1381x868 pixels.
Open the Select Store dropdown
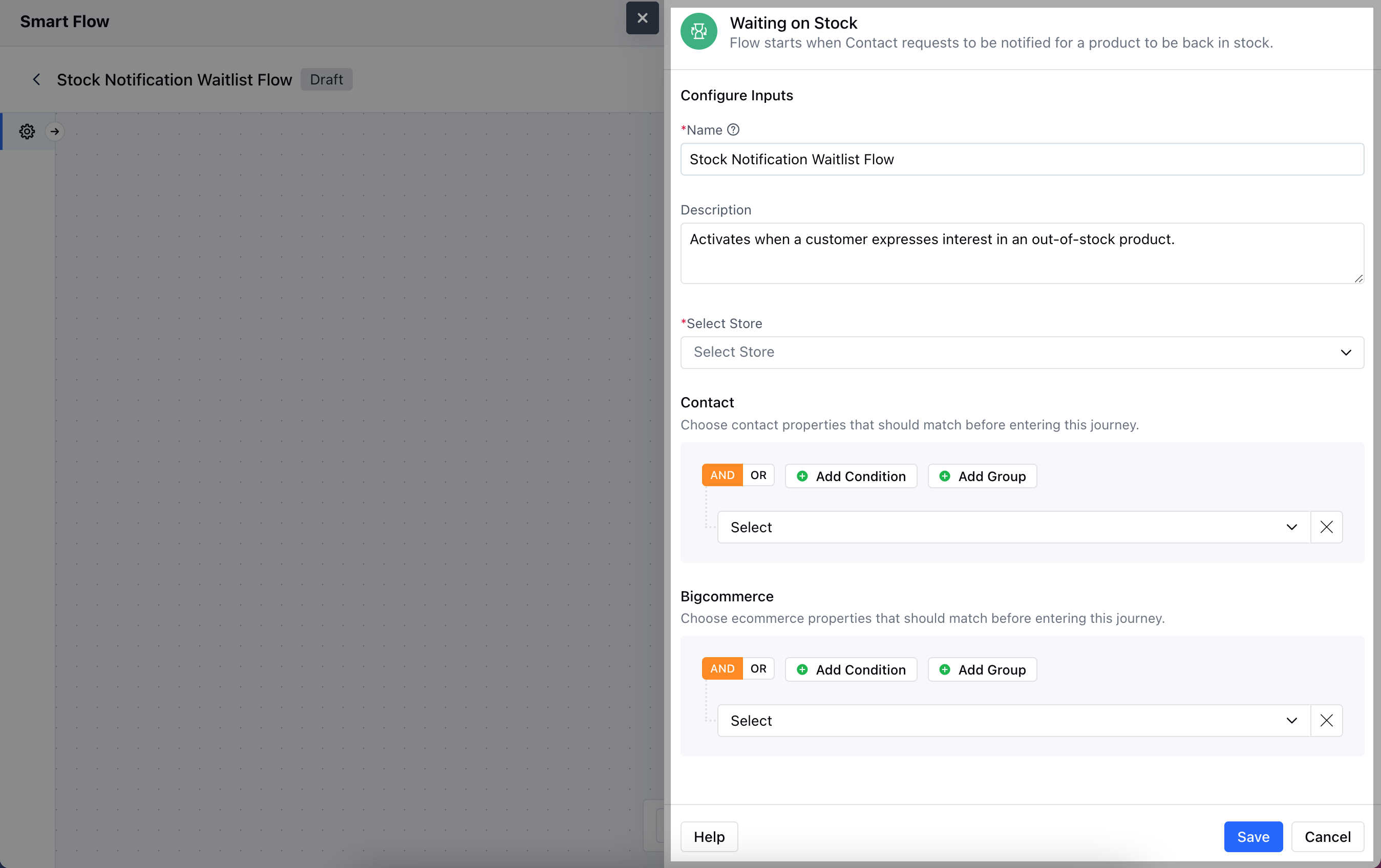[1022, 352]
